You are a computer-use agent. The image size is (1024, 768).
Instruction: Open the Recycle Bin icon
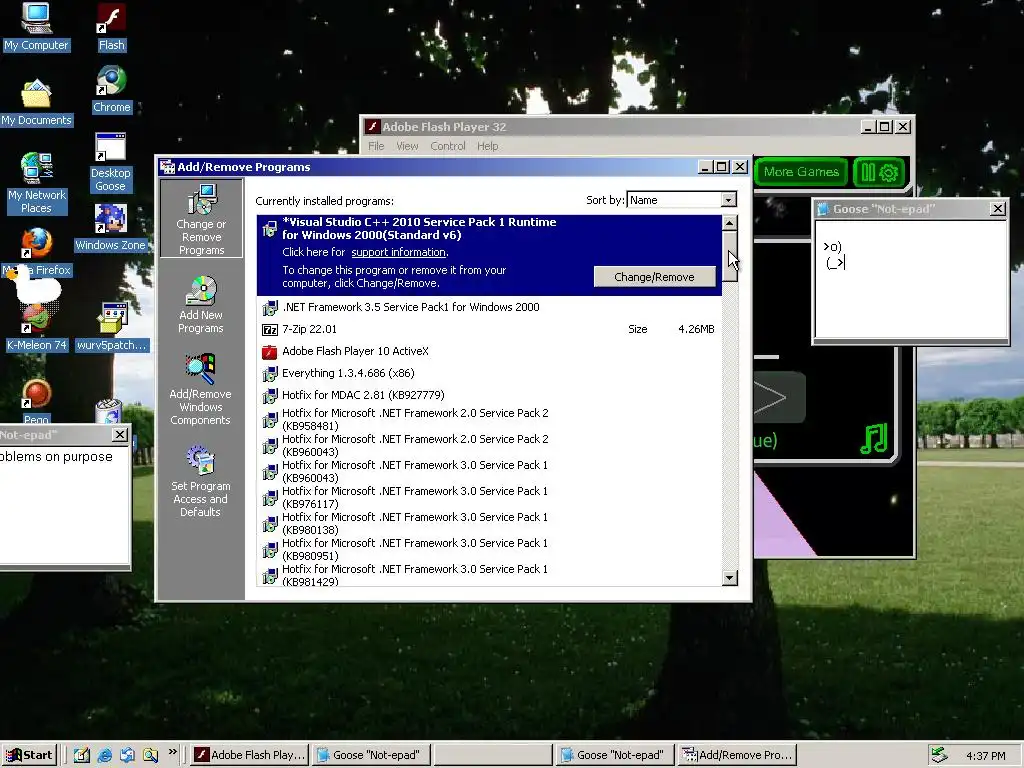pos(108,411)
